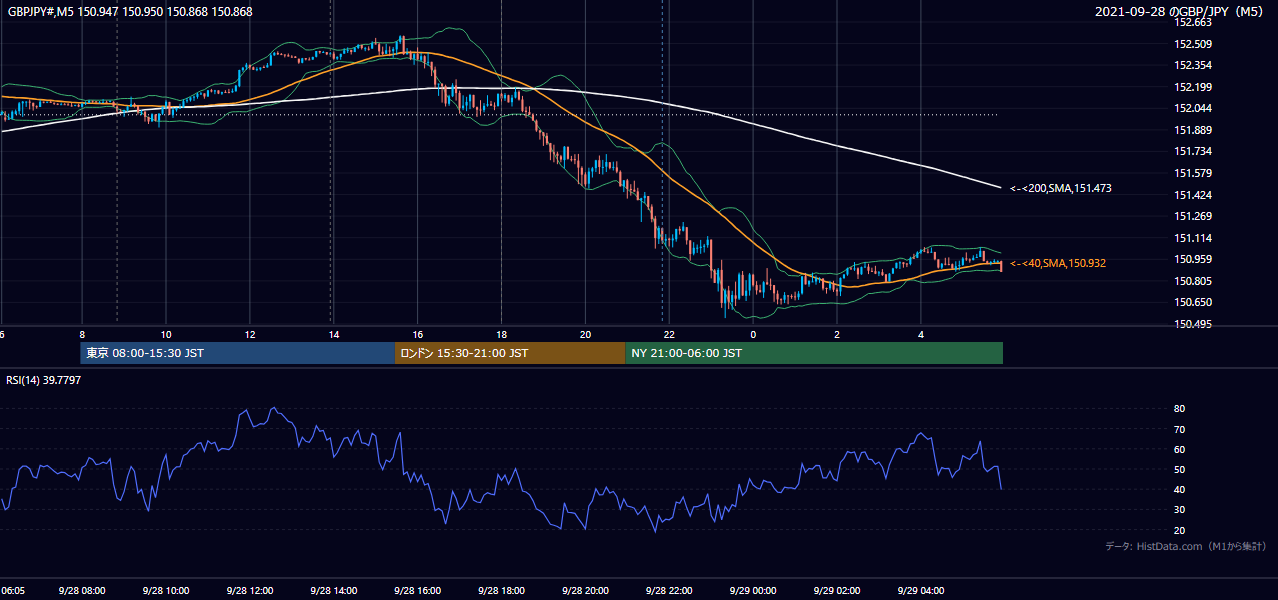Viewport: 1278px width, 600px height.
Task: Click RSI axis level 60
Action: [x=1180, y=449]
